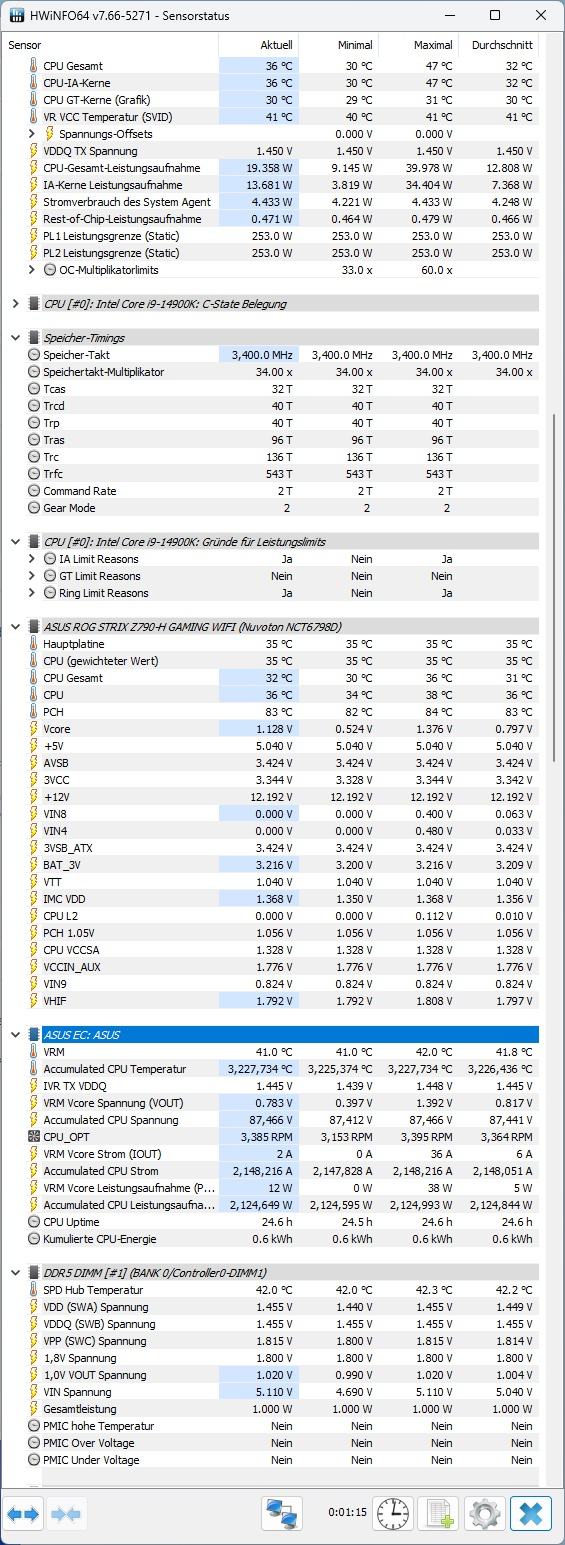
Task: Click the lightning icon beside VIN Spannung
Action: pyautogui.click(x=34, y=1392)
